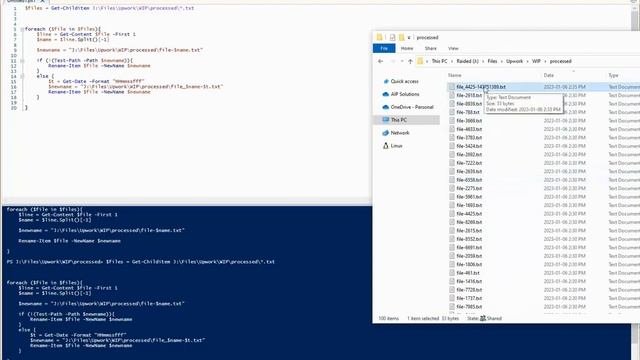Screen dimensions: 640x360
Task: Select the file named file-1737.txt
Action: pyautogui.click(x=469, y=298)
